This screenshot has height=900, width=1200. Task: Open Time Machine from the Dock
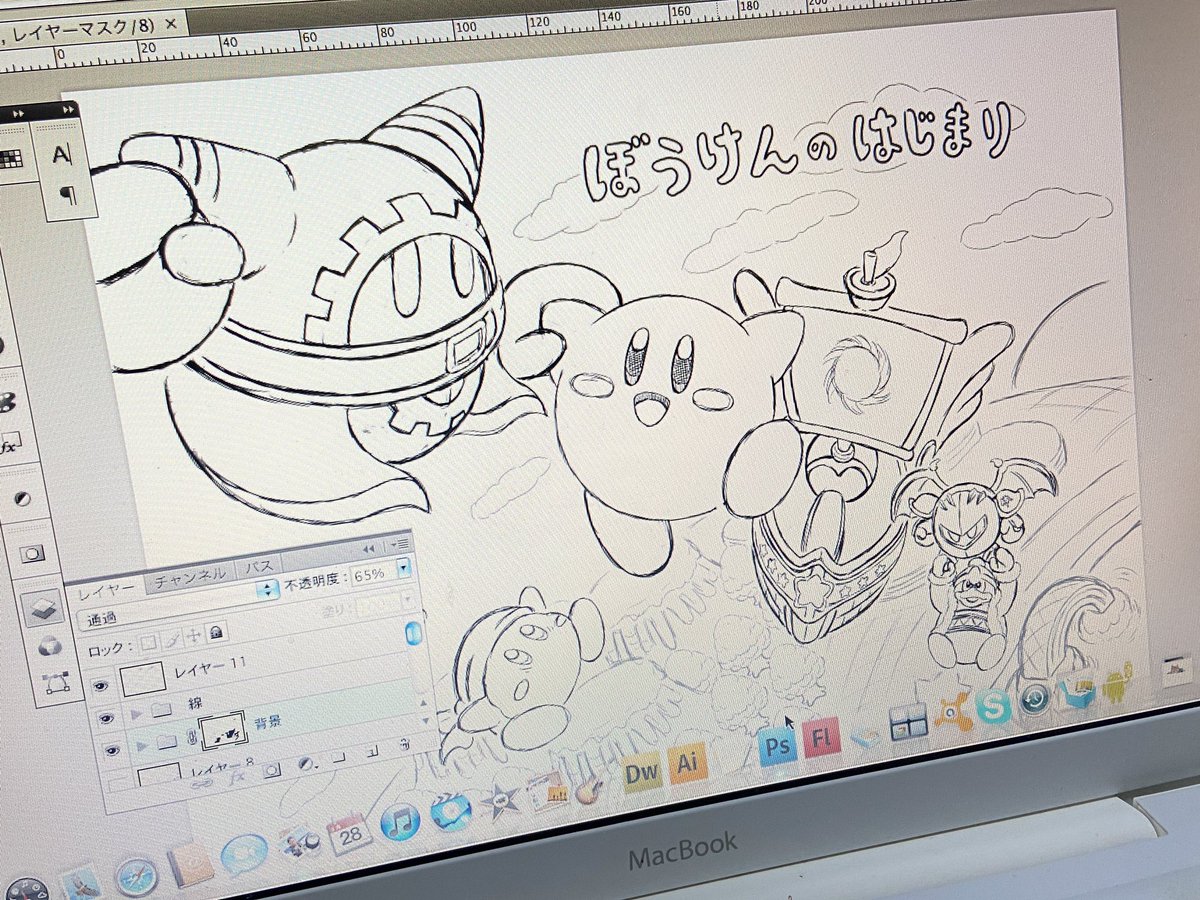point(1034,699)
